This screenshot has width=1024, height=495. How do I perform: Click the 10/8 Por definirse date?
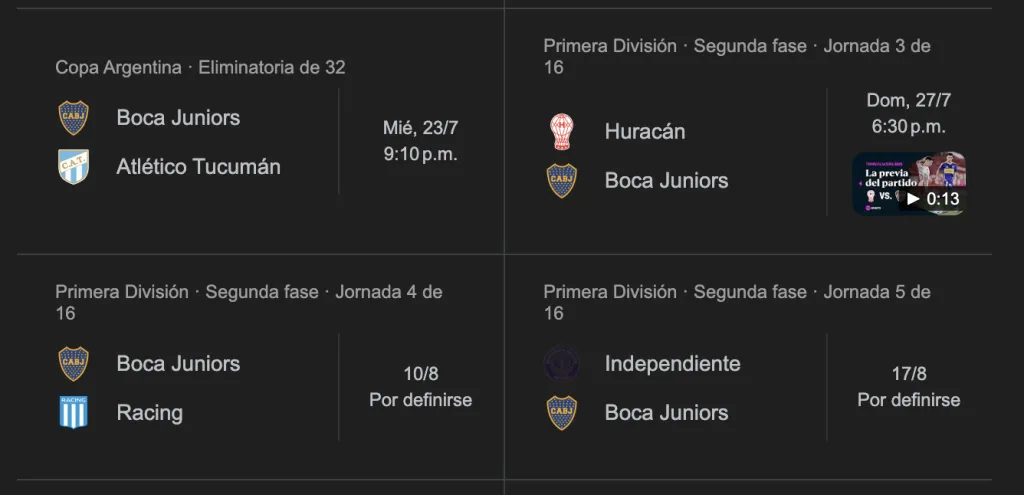[x=420, y=387]
